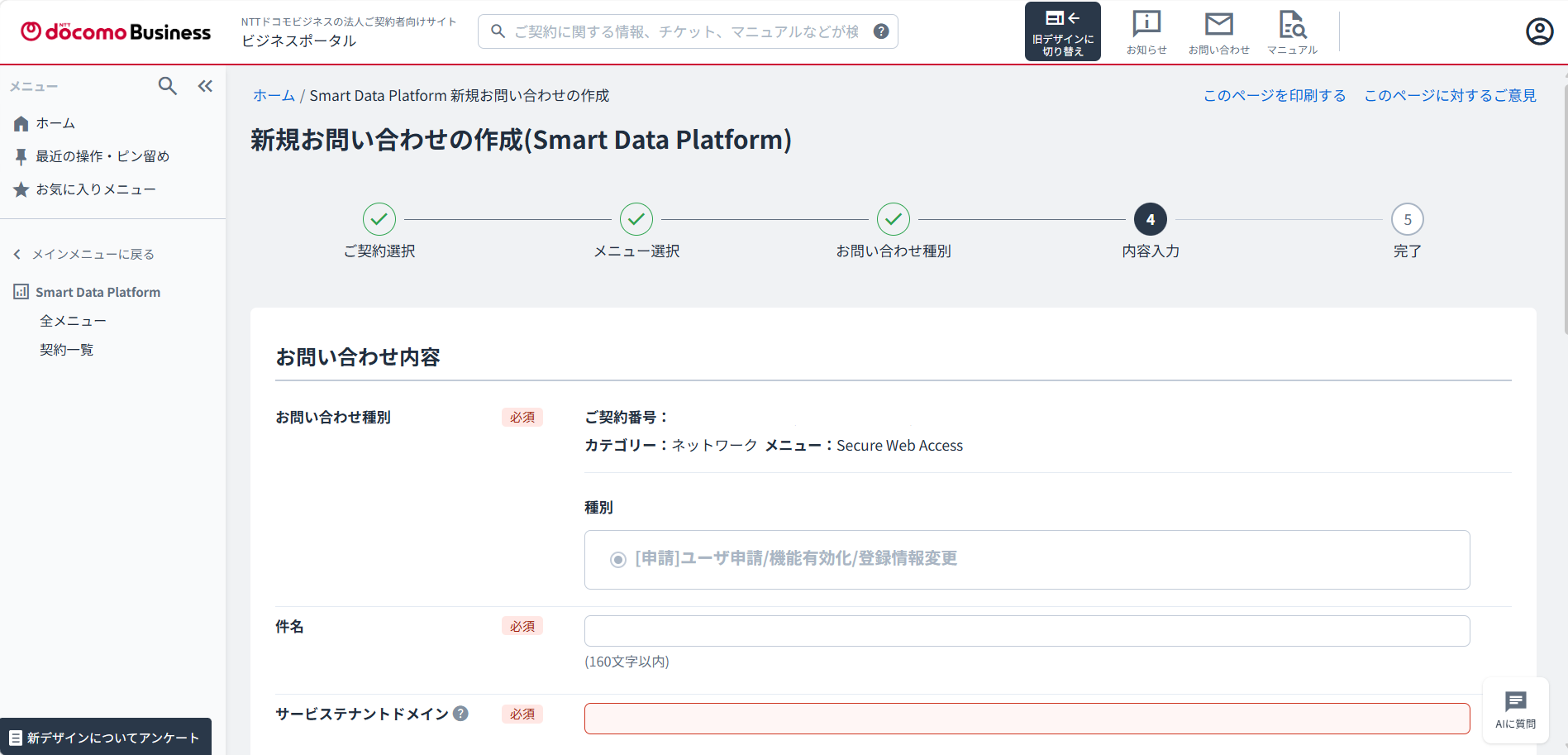Expand the Smart Data Platform menu section
This screenshot has width=1568, height=755.
88,292
